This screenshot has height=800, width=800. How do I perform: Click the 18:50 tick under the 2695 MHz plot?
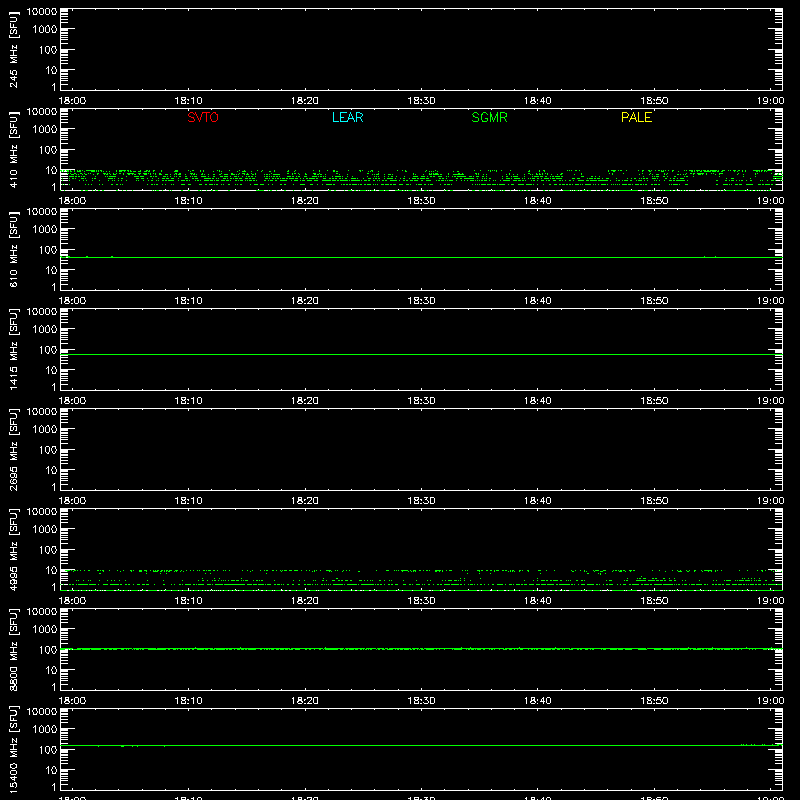654,501
